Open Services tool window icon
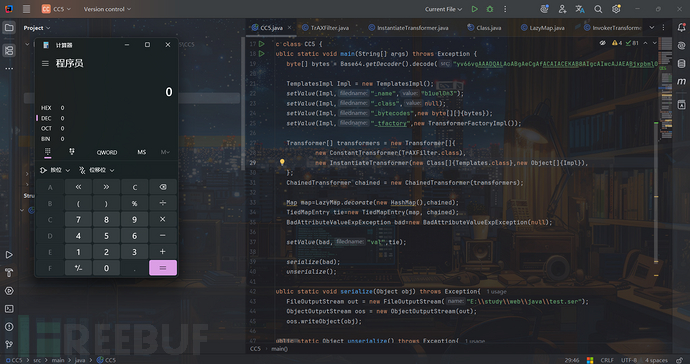 9,290
